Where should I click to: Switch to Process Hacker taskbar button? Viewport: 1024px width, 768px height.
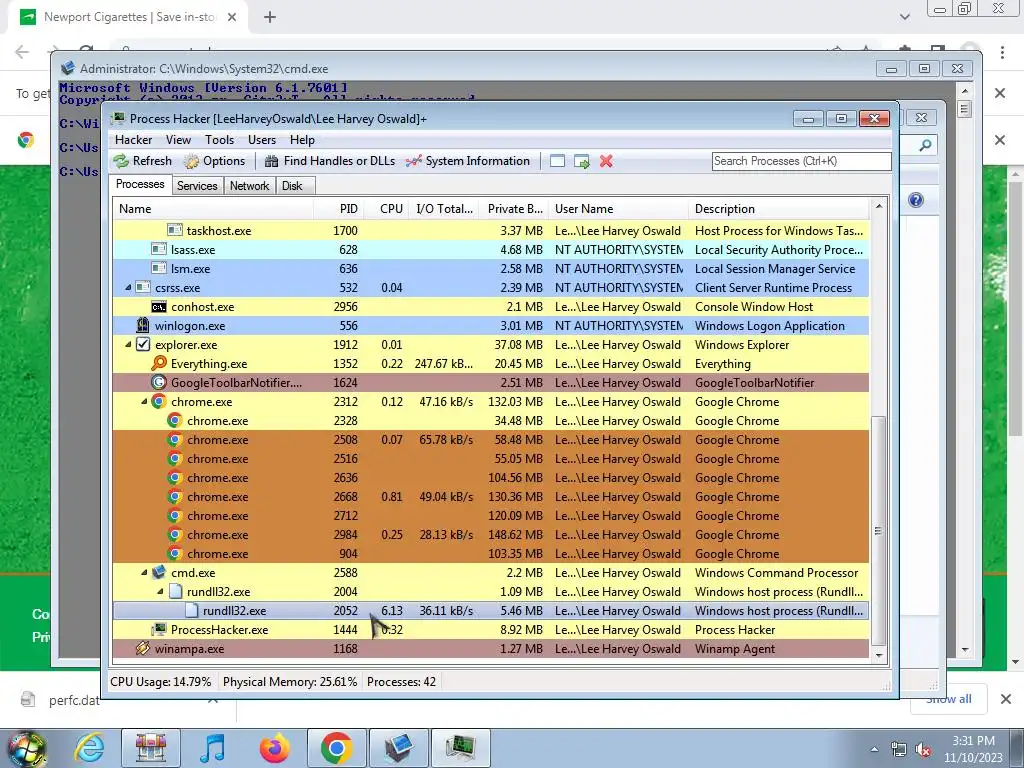(x=460, y=748)
